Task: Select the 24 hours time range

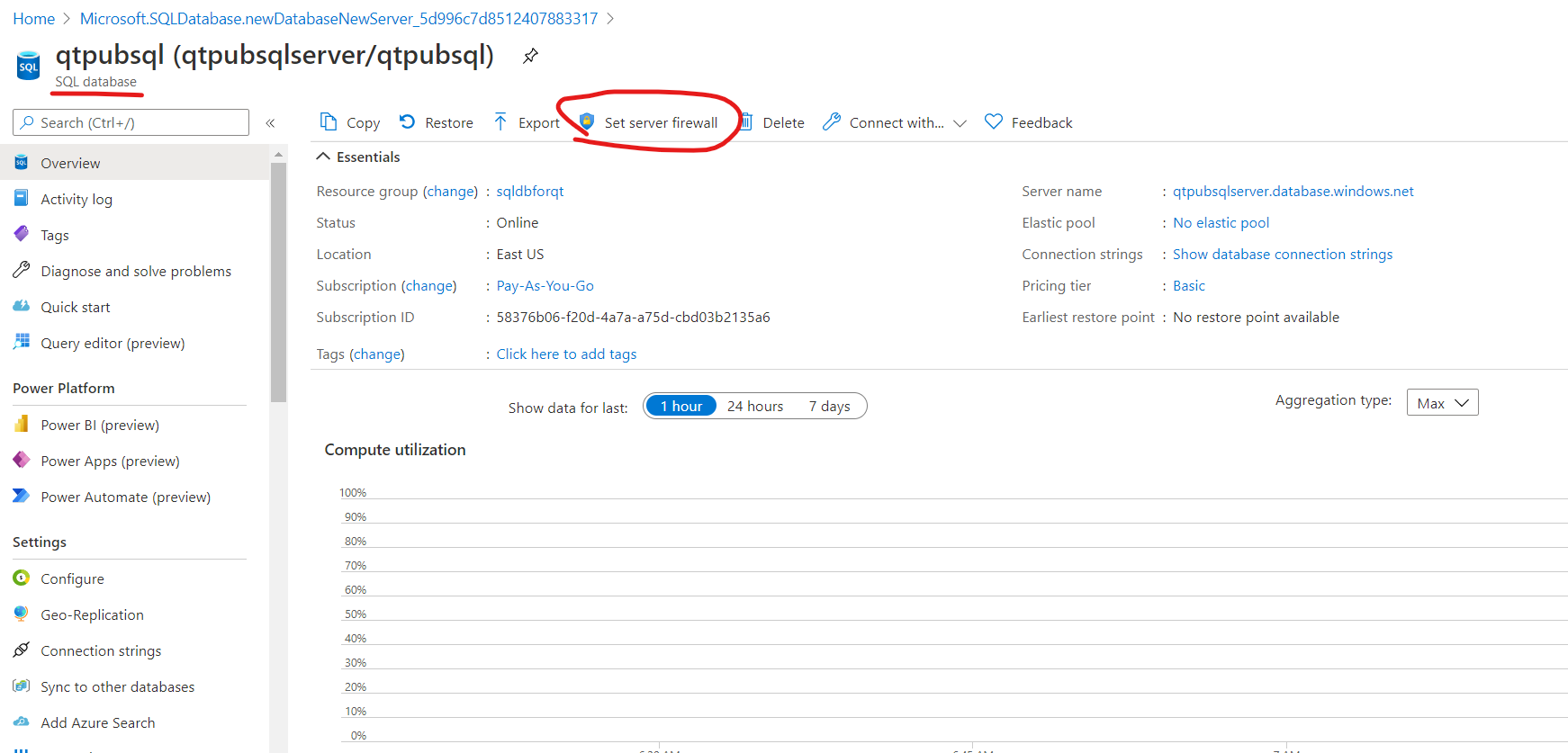Action: (755, 406)
